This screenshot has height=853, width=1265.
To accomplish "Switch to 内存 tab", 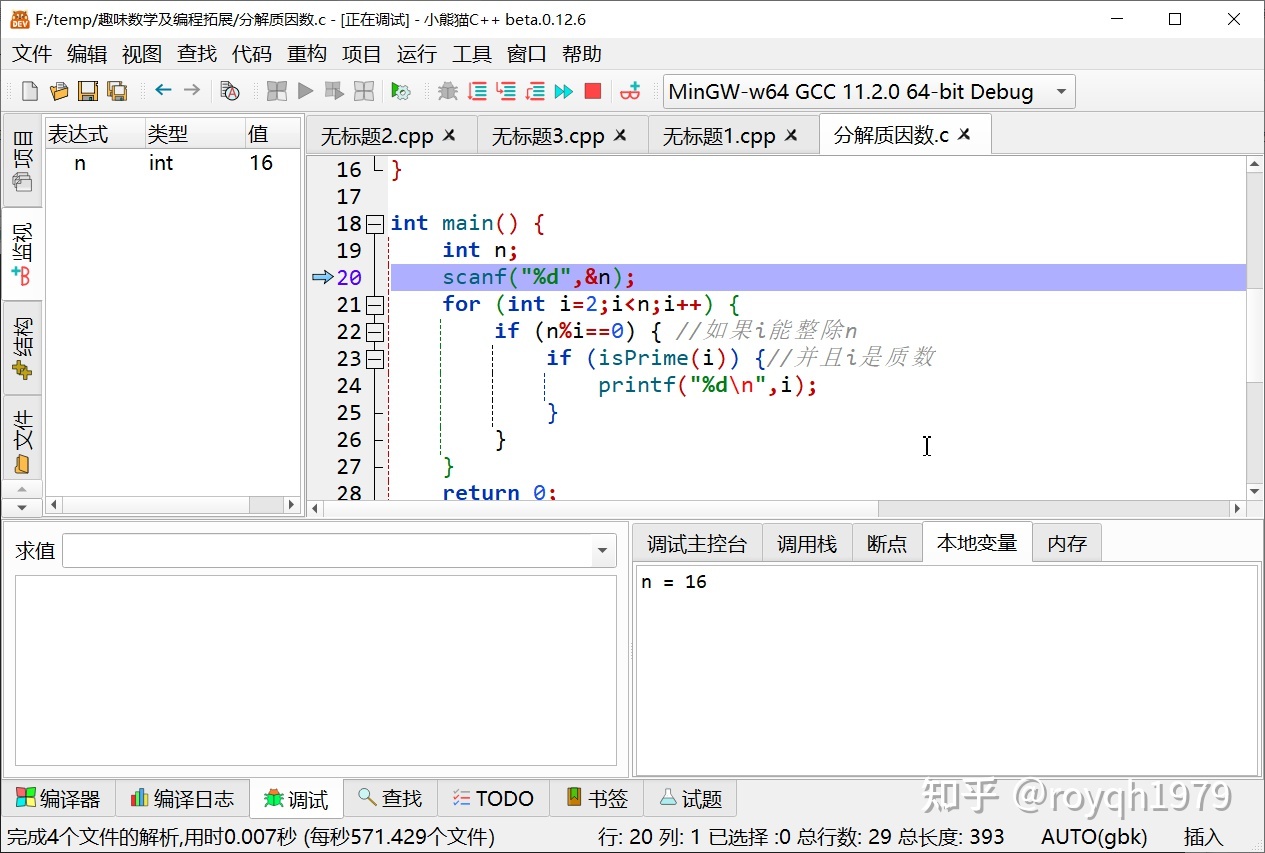I will (x=1067, y=543).
